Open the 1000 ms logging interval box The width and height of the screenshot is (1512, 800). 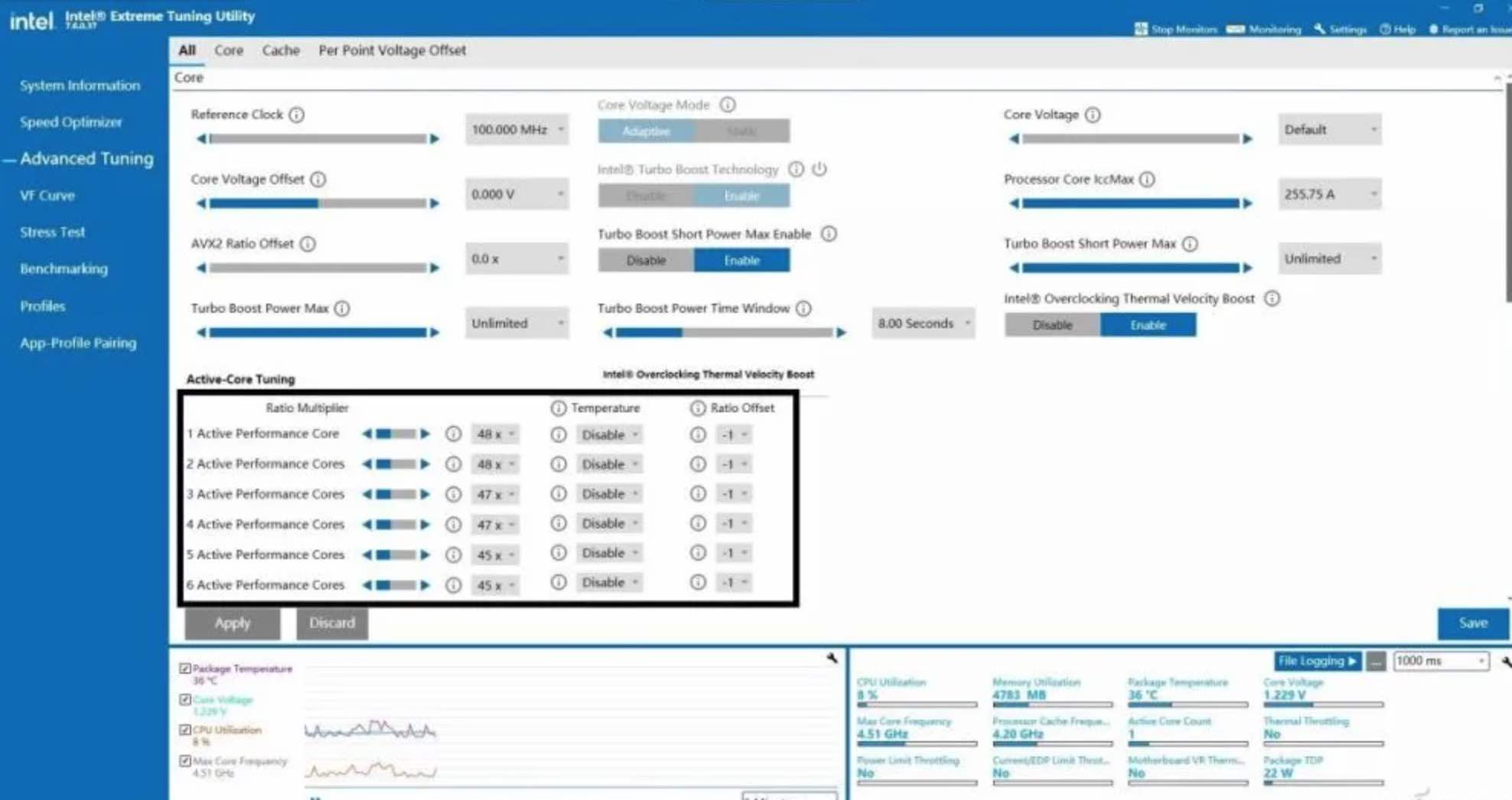[1441, 662]
